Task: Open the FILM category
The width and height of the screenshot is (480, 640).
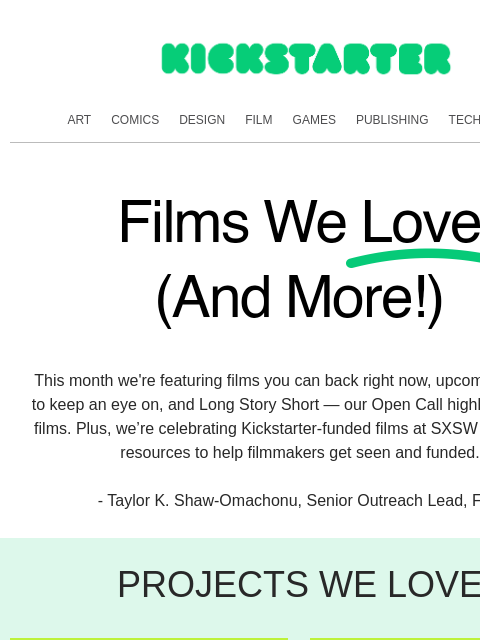Action: click(259, 120)
